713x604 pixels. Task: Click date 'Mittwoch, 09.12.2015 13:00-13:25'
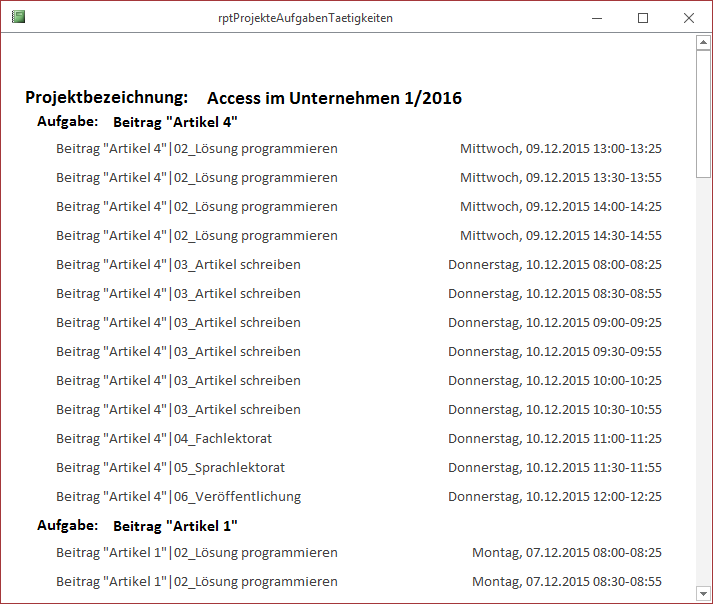click(561, 149)
